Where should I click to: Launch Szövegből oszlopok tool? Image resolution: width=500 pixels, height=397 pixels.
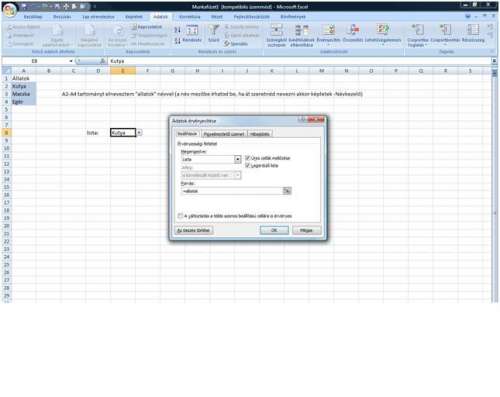tap(276, 35)
